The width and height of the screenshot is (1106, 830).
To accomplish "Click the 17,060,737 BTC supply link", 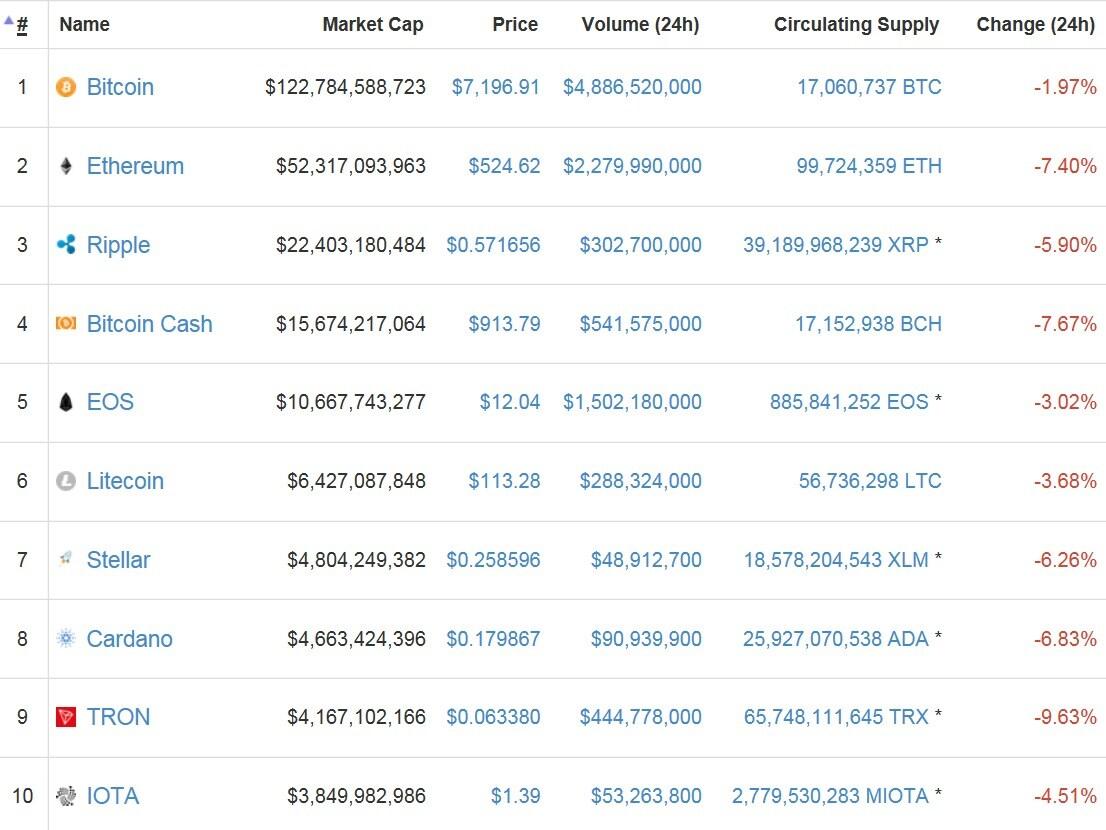I will (868, 87).
